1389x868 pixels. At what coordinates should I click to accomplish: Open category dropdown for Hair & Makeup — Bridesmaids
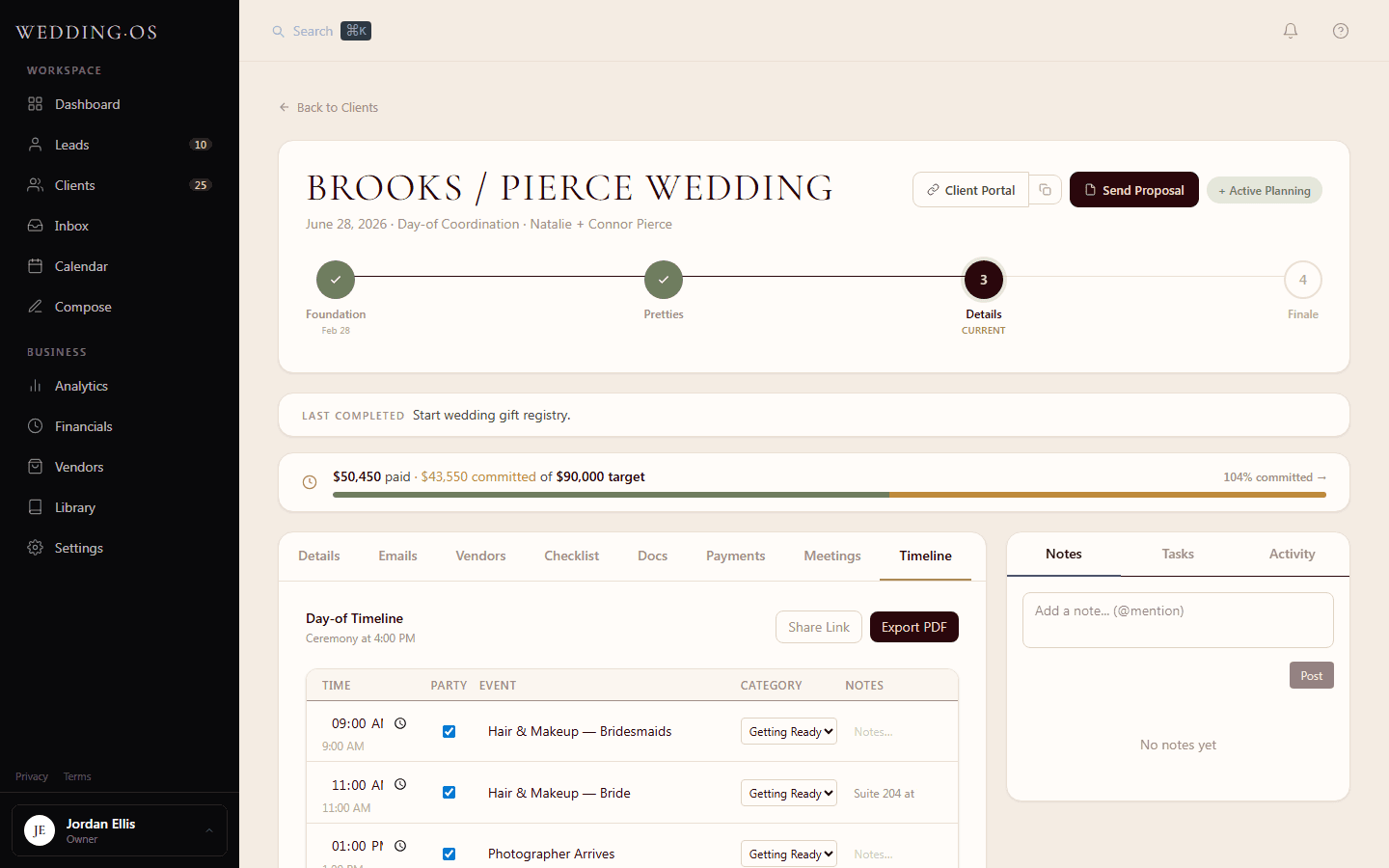click(789, 731)
